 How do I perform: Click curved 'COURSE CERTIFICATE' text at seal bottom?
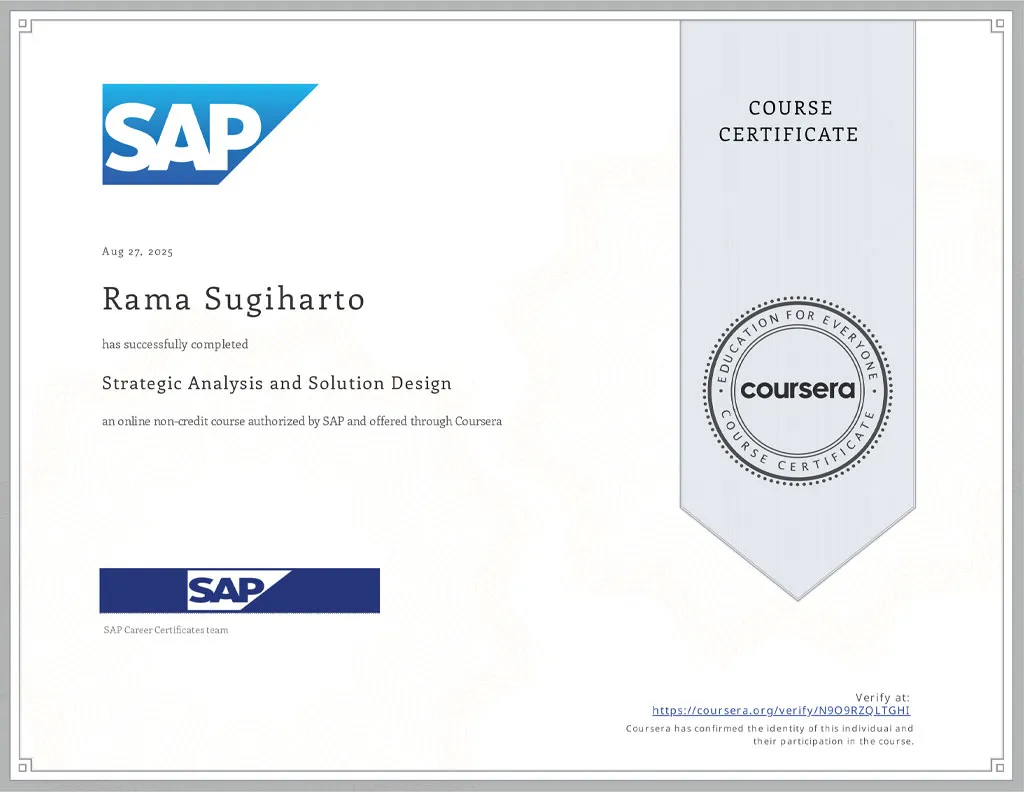point(798,455)
